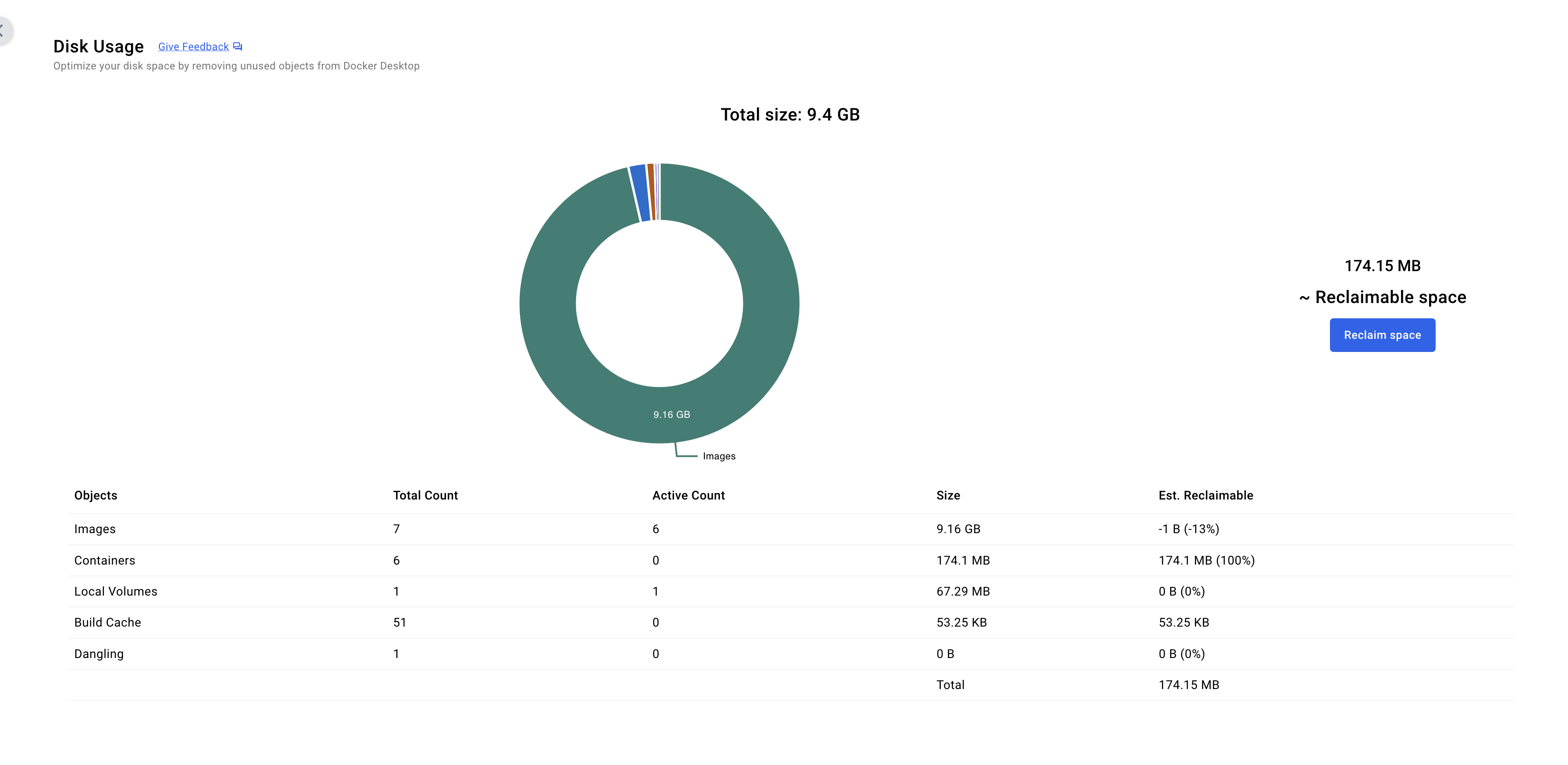Open the Give Feedback link
The image size is (1568, 765).
(x=193, y=46)
